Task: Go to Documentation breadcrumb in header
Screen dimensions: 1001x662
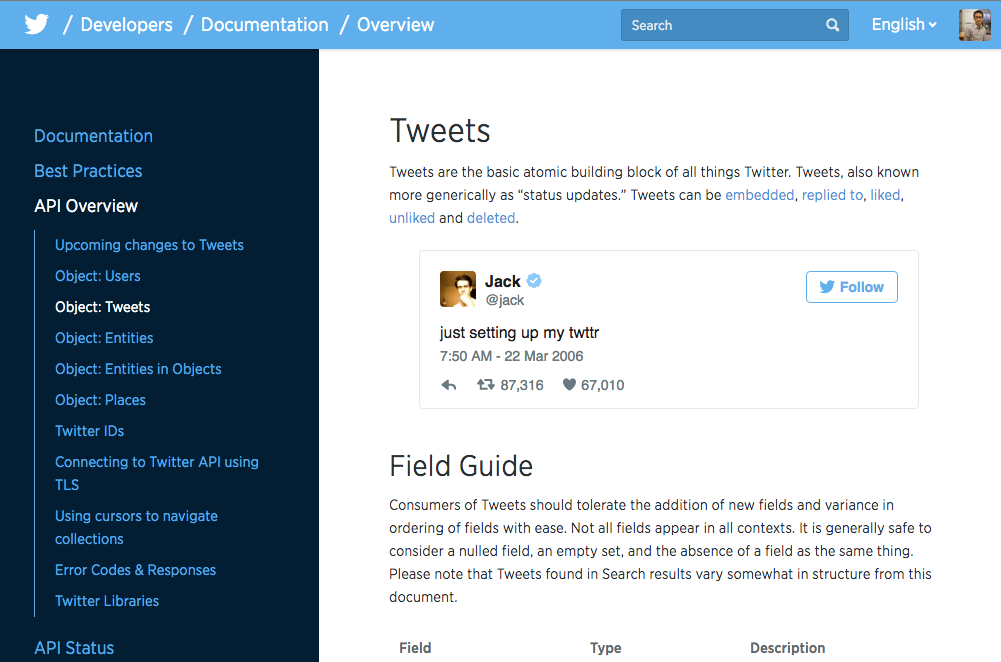Action: 264,25
